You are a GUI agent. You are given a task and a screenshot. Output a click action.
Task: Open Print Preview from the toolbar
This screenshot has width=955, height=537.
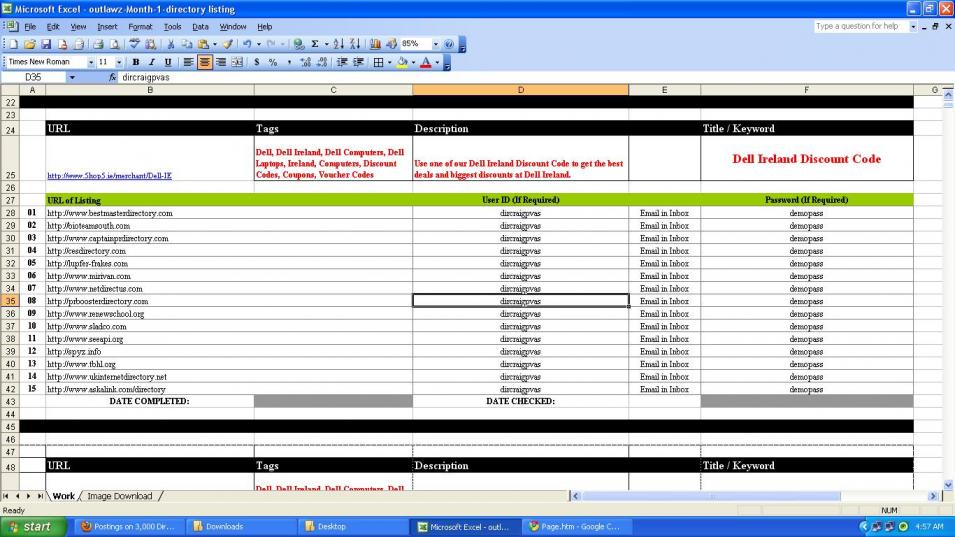click(114, 44)
